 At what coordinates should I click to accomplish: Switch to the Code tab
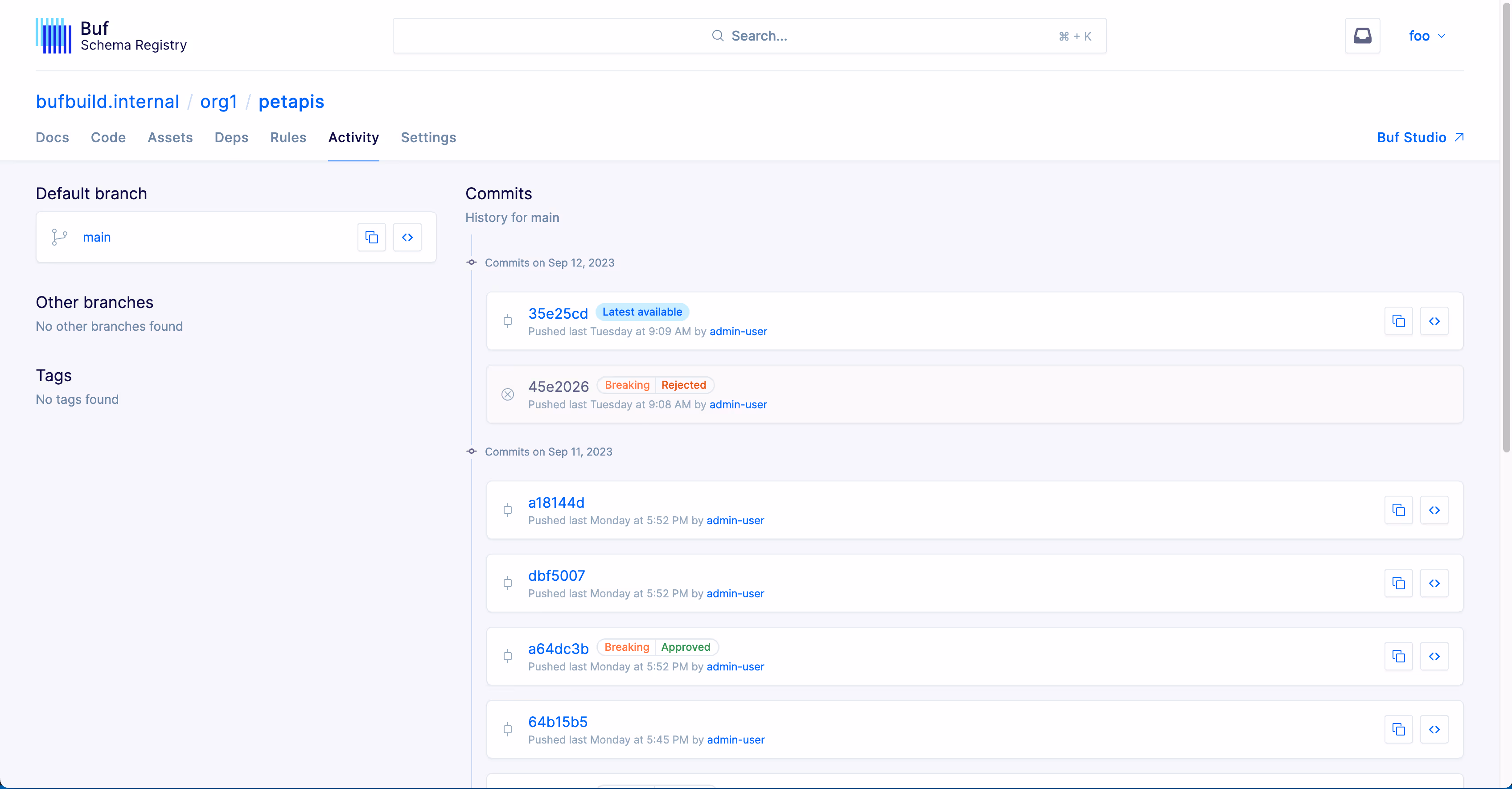click(109, 137)
